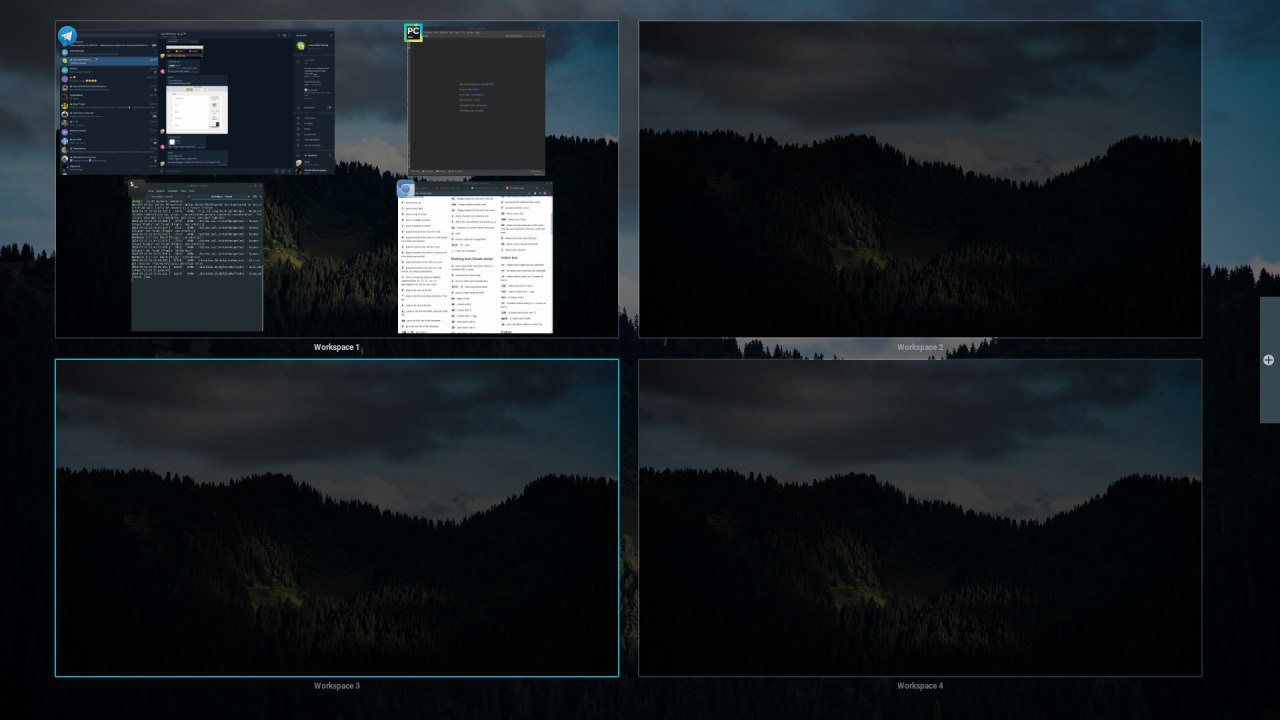Switch to Workspace 2
This screenshot has width=1280, height=720.
[920, 179]
